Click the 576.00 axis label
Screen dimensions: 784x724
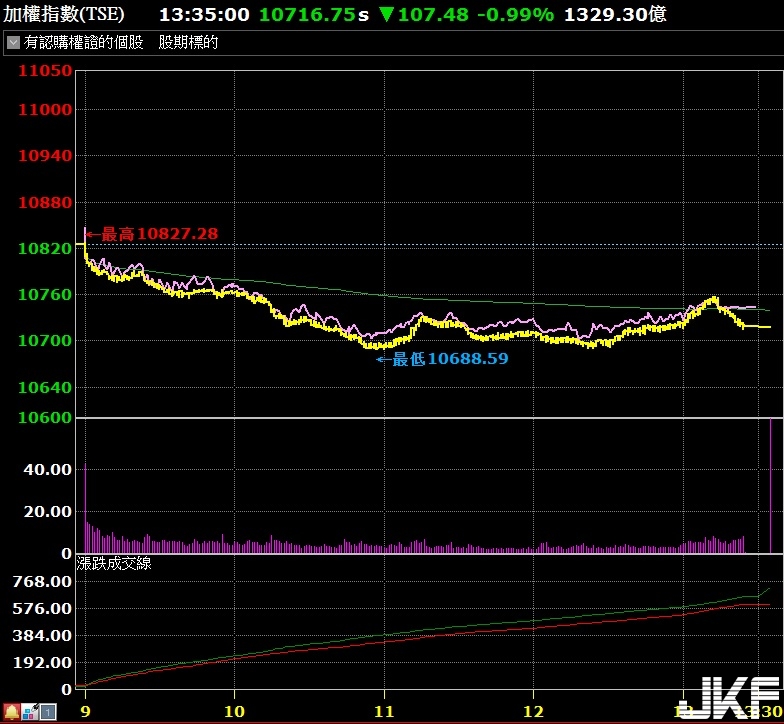coord(42,608)
